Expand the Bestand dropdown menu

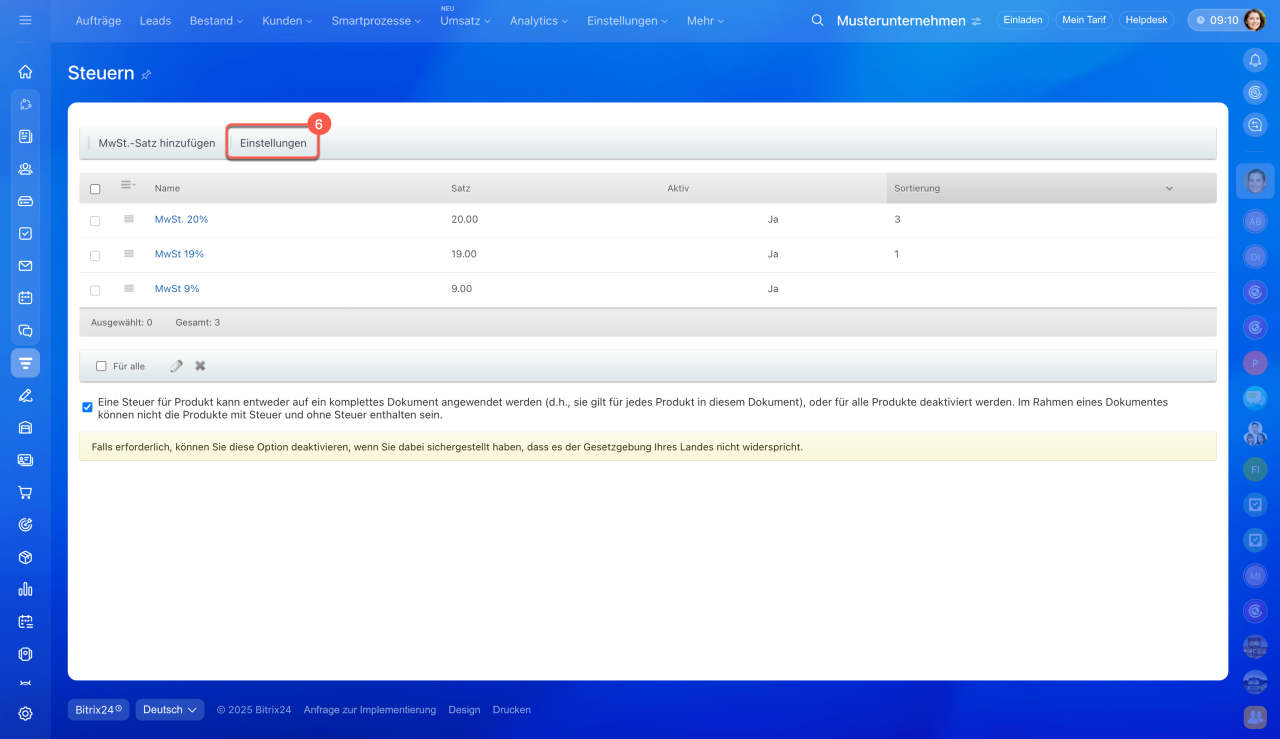coord(214,20)
